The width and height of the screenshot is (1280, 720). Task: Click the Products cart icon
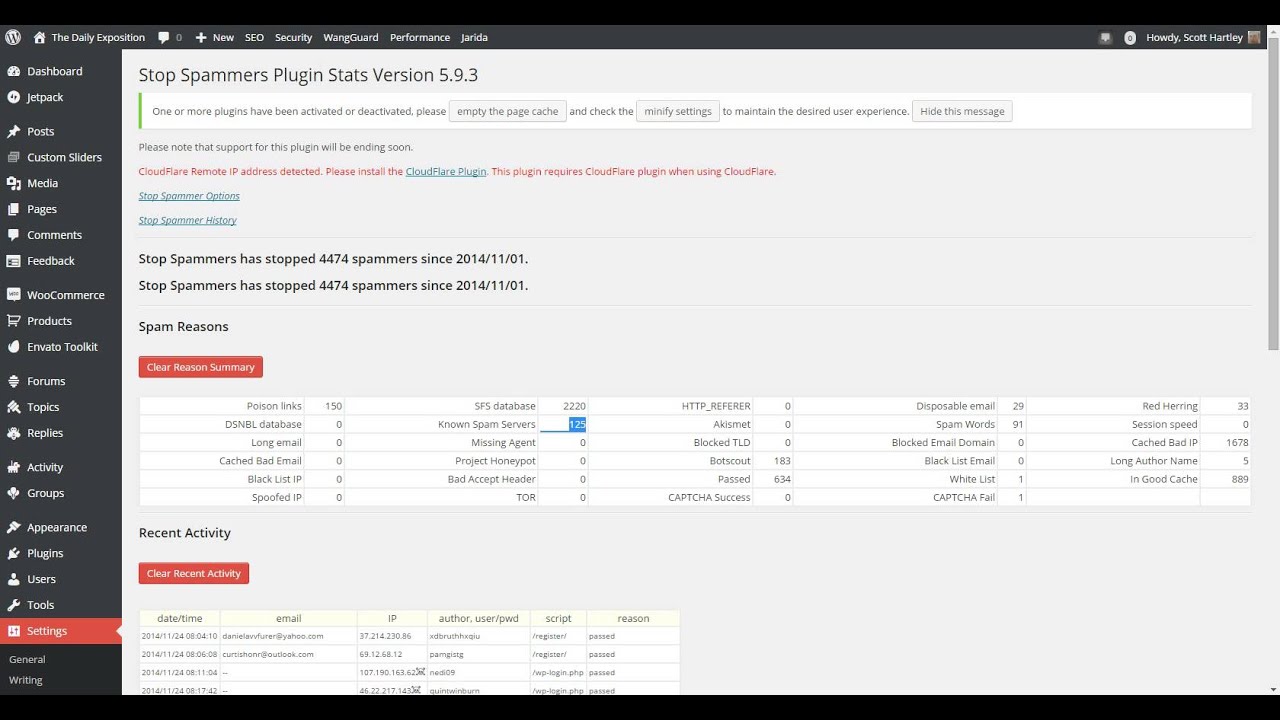pos(13,321)
